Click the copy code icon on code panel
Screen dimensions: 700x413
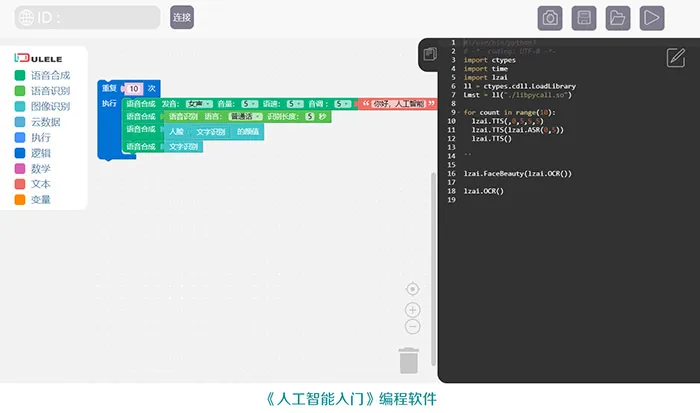pos(430,54)
